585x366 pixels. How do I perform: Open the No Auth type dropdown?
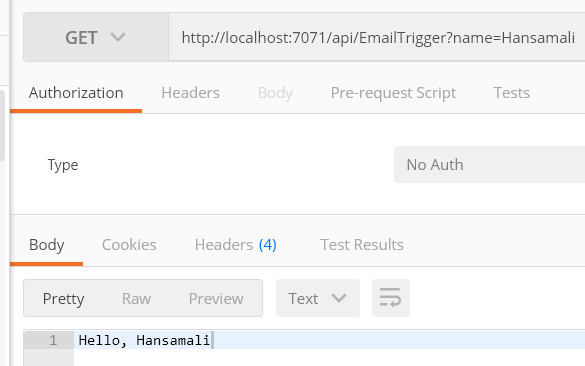point(489,165)
